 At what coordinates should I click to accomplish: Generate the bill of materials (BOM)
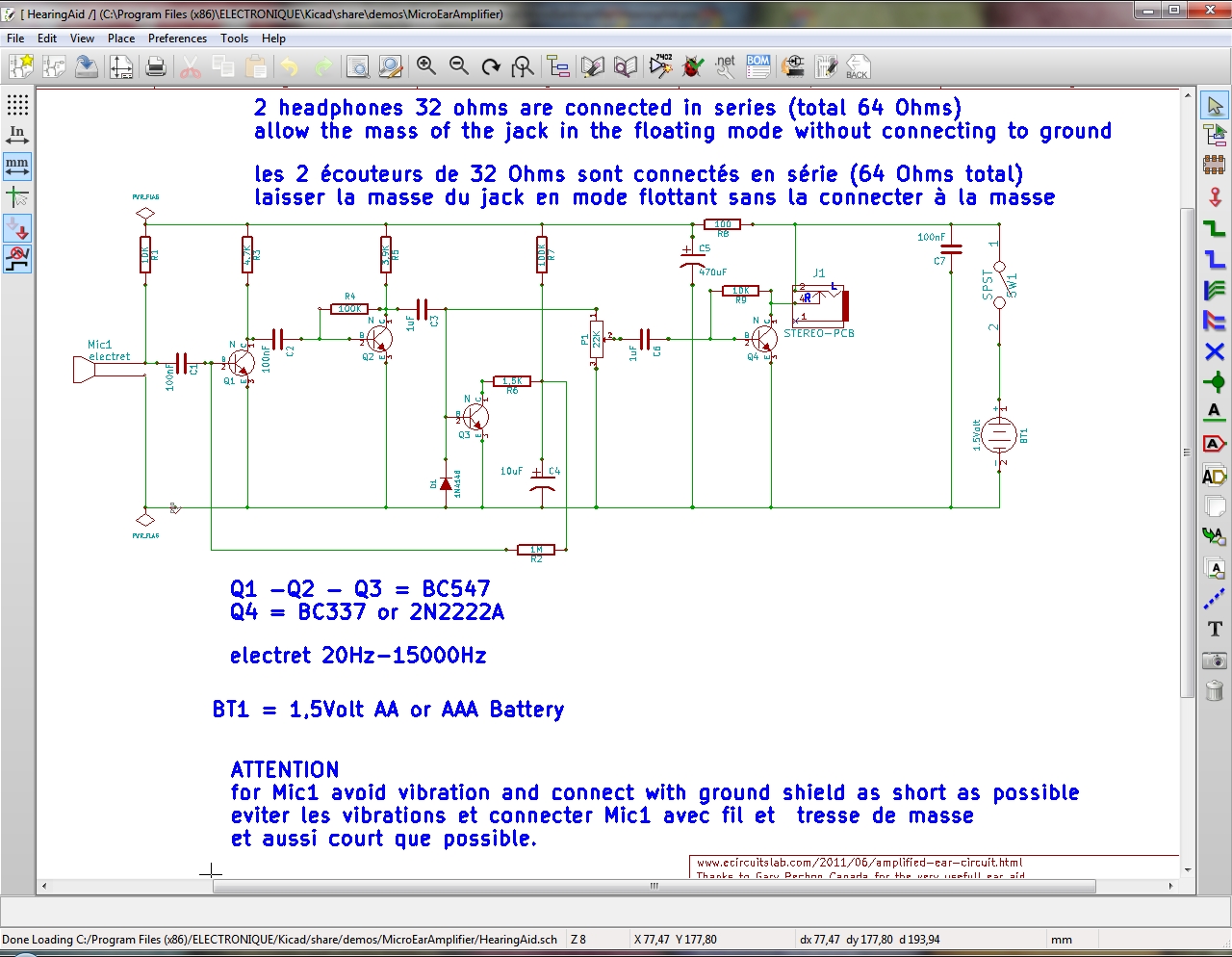tap(758, 66)
